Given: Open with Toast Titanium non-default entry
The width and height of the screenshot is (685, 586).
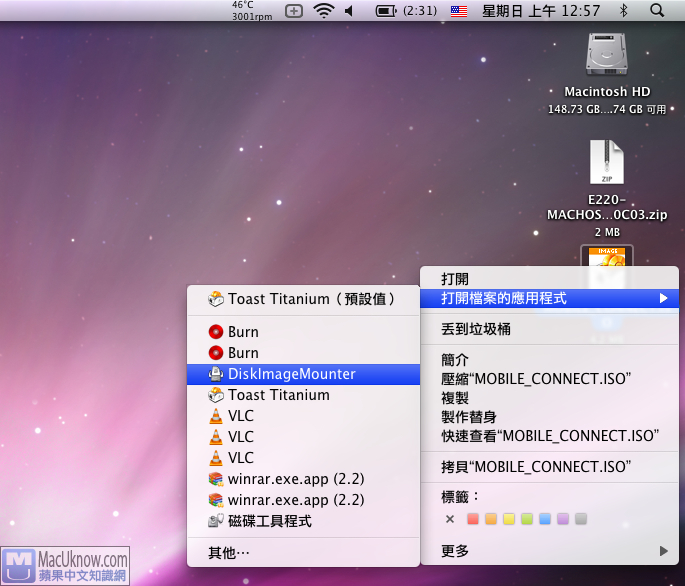Looking at the screenshot, I should (x=303, y=395).
